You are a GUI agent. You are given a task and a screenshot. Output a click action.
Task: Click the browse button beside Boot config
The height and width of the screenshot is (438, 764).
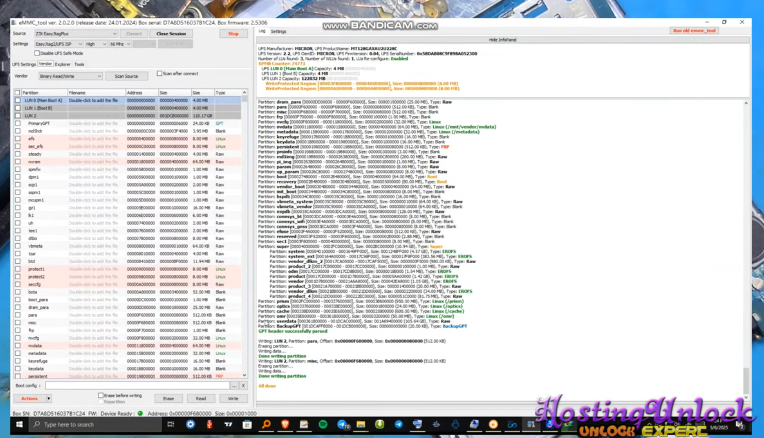coord(235,385)
